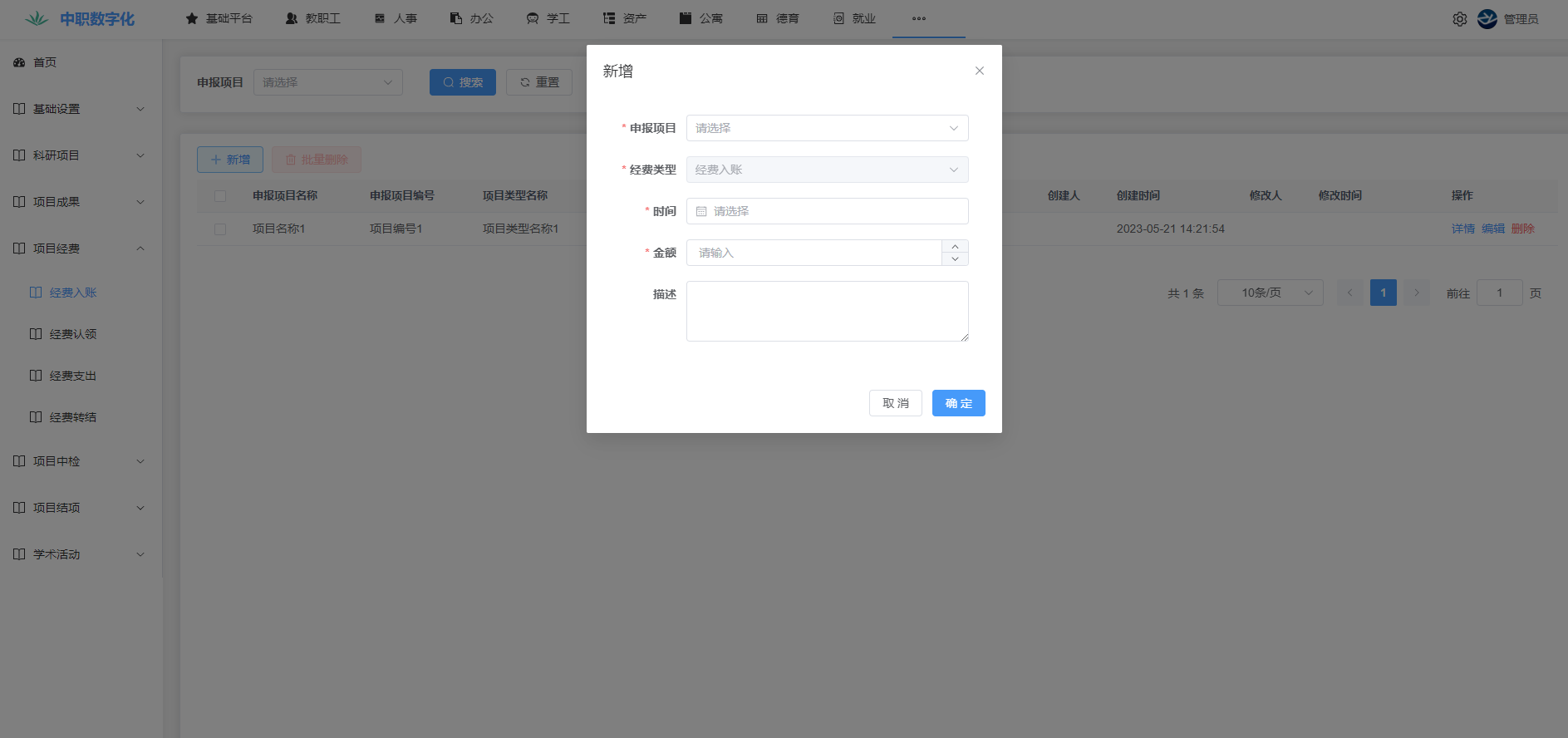Check the checkbox for 项目名称1 row
The height and width of the screenshot is (738, 1568).
click(220, 229)
